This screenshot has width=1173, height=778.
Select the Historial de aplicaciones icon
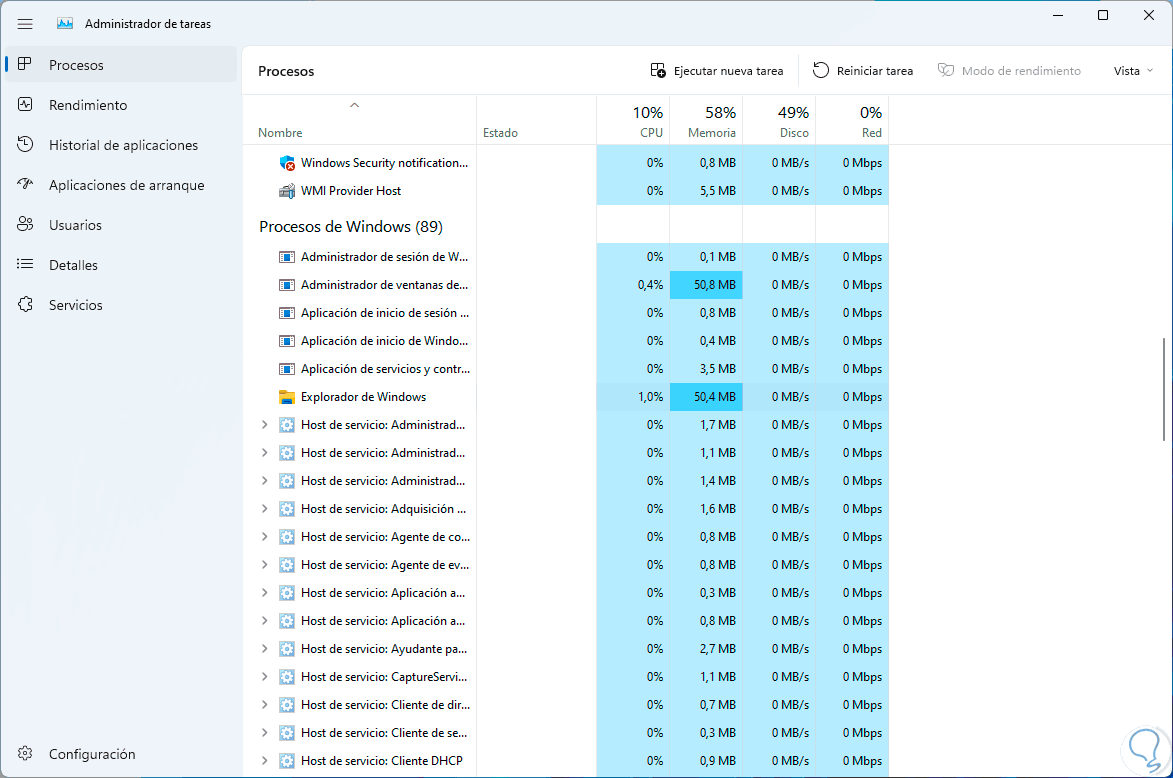click(25, 144)
